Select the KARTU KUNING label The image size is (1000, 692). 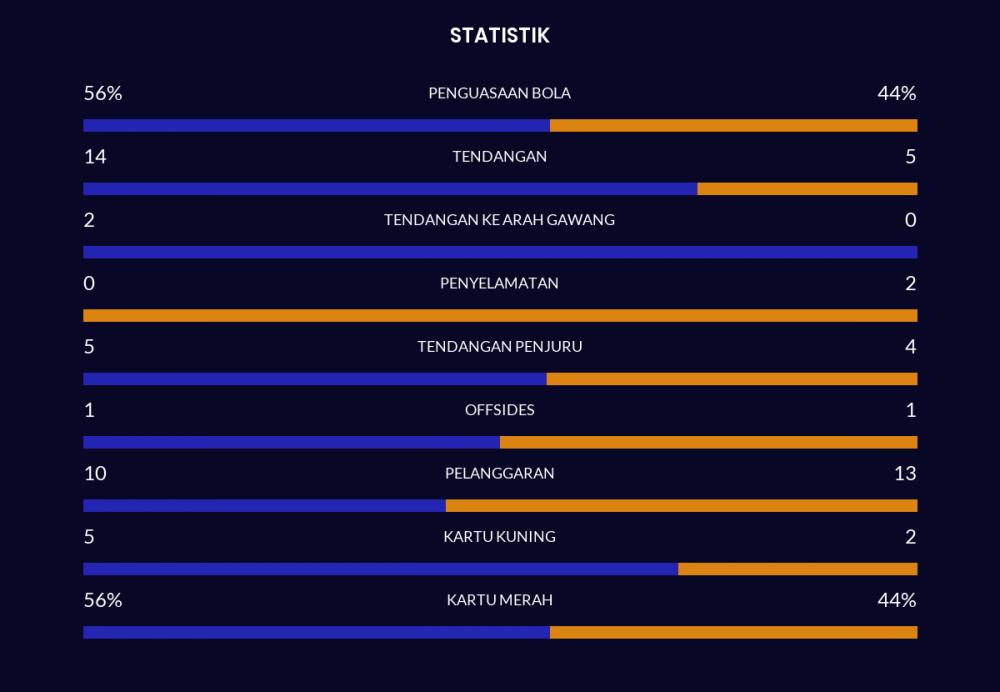point(499,536)
